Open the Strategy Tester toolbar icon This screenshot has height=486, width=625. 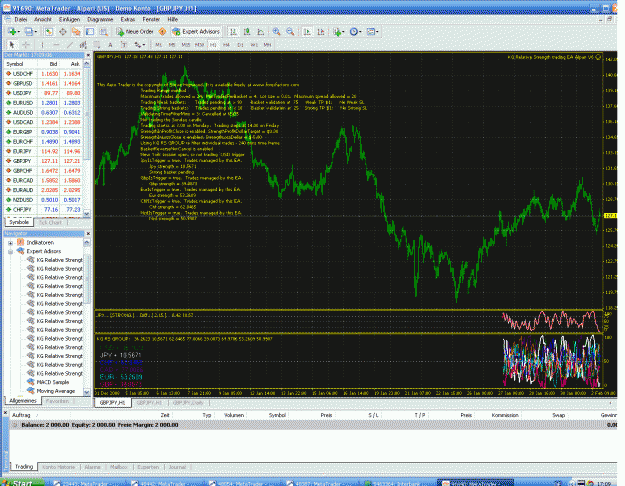point(104,31)
